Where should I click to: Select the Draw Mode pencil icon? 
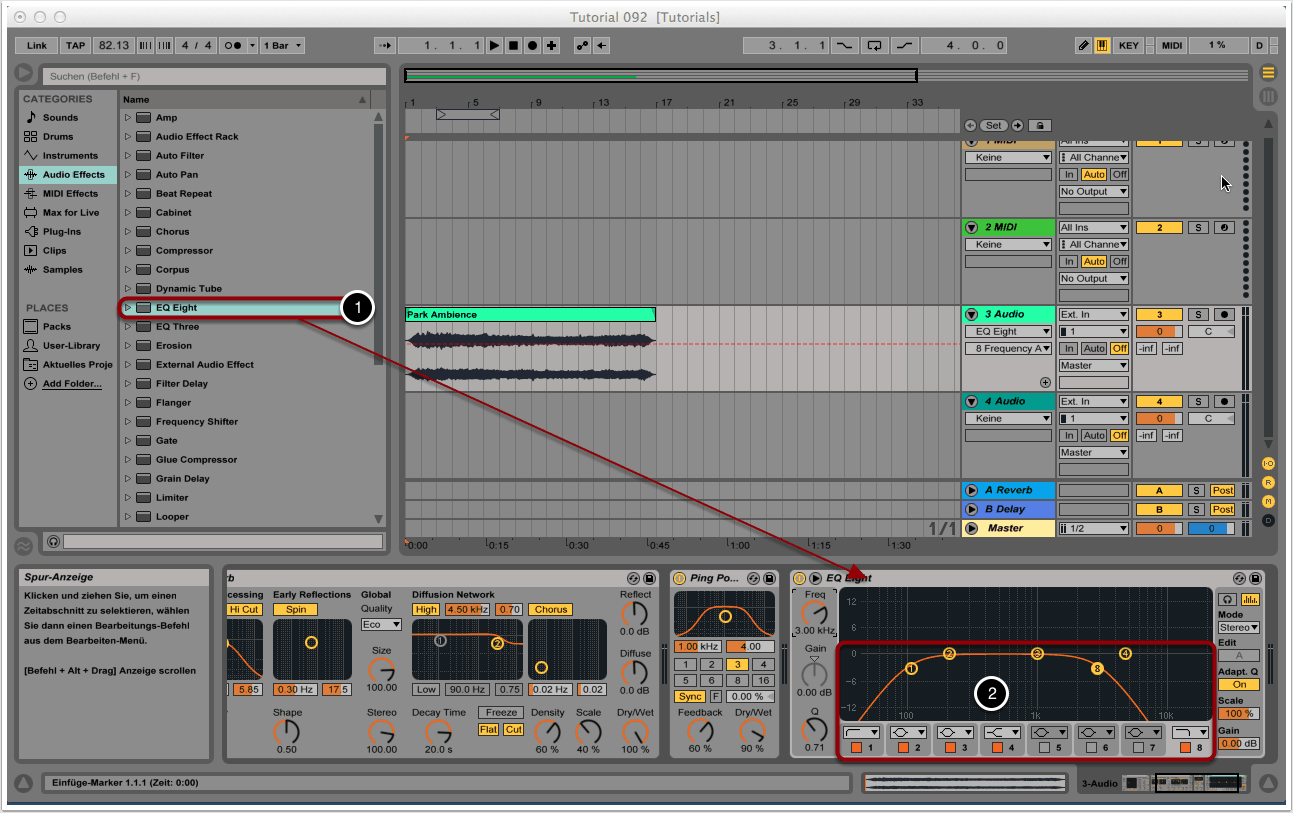(x=1083, y=46)
